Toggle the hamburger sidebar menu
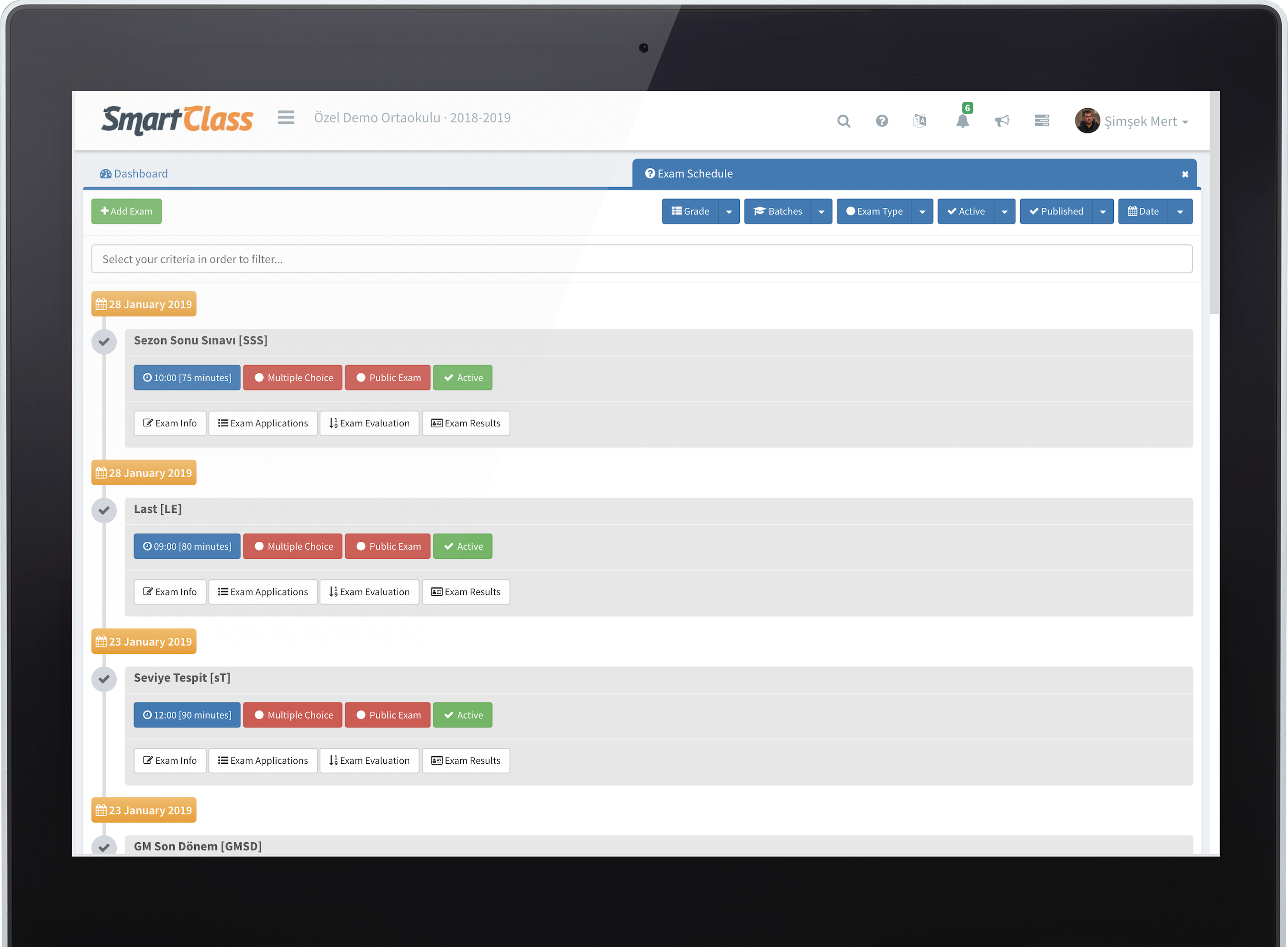This screenshot has width=1288, height=947. click(x=286, y=118)
